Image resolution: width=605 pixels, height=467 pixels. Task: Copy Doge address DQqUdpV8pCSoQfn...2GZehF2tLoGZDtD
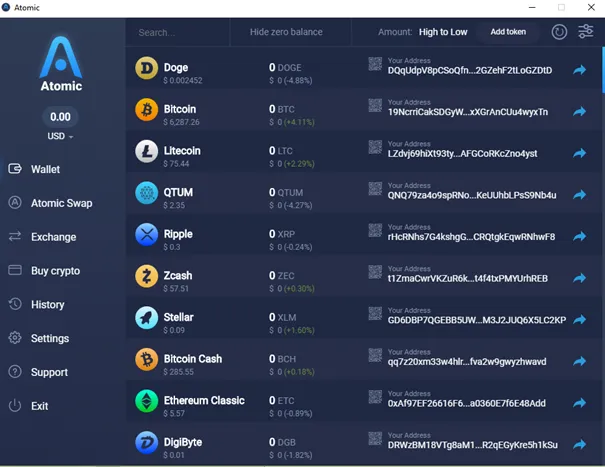point(470,71)
